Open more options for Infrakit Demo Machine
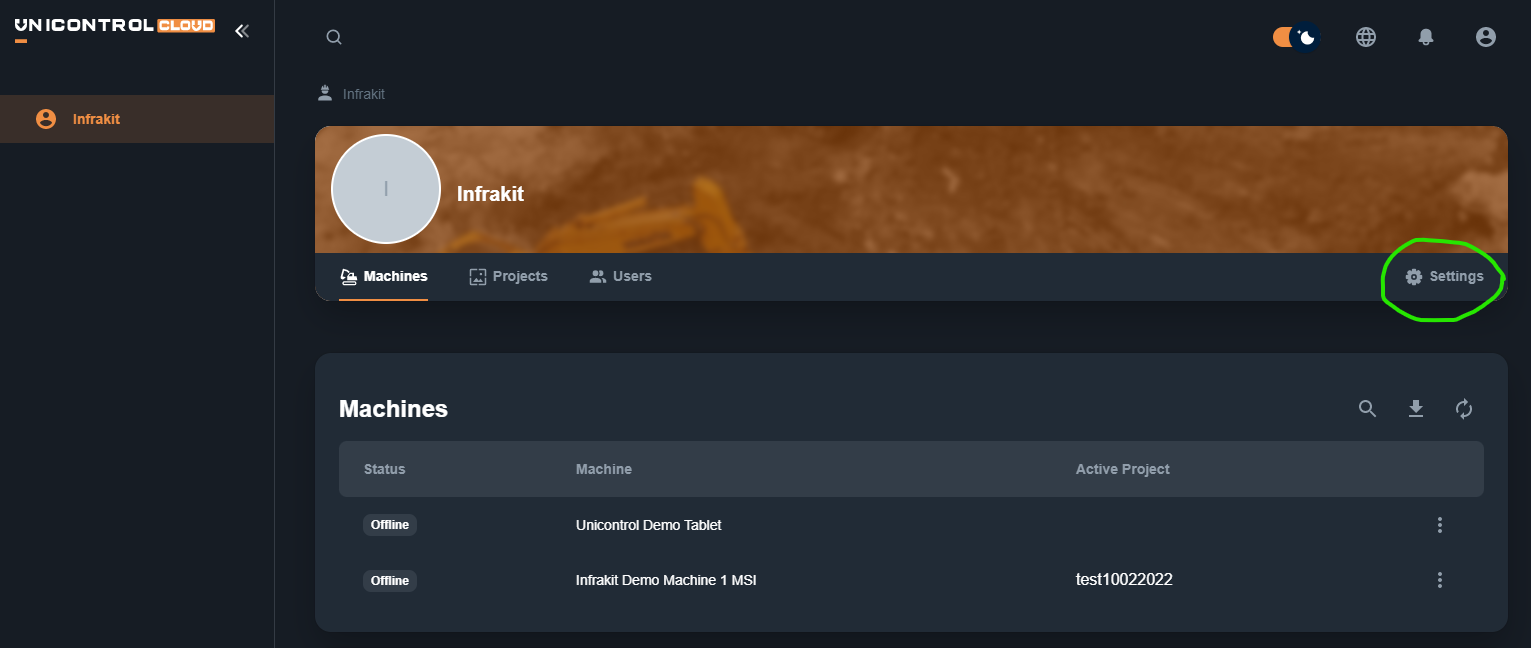This screenshot has width=1531, height=648. 1440,580
